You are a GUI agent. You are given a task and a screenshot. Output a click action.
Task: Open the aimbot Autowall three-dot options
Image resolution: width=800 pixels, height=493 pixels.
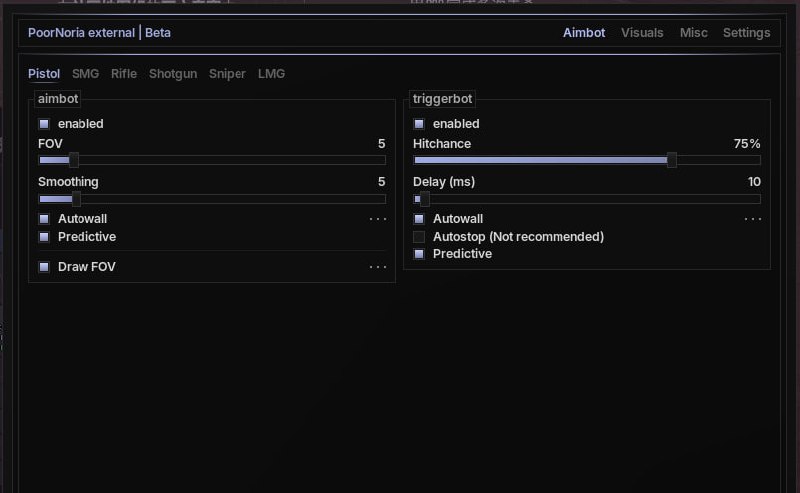pyautogui.click(x=377, y=219)
